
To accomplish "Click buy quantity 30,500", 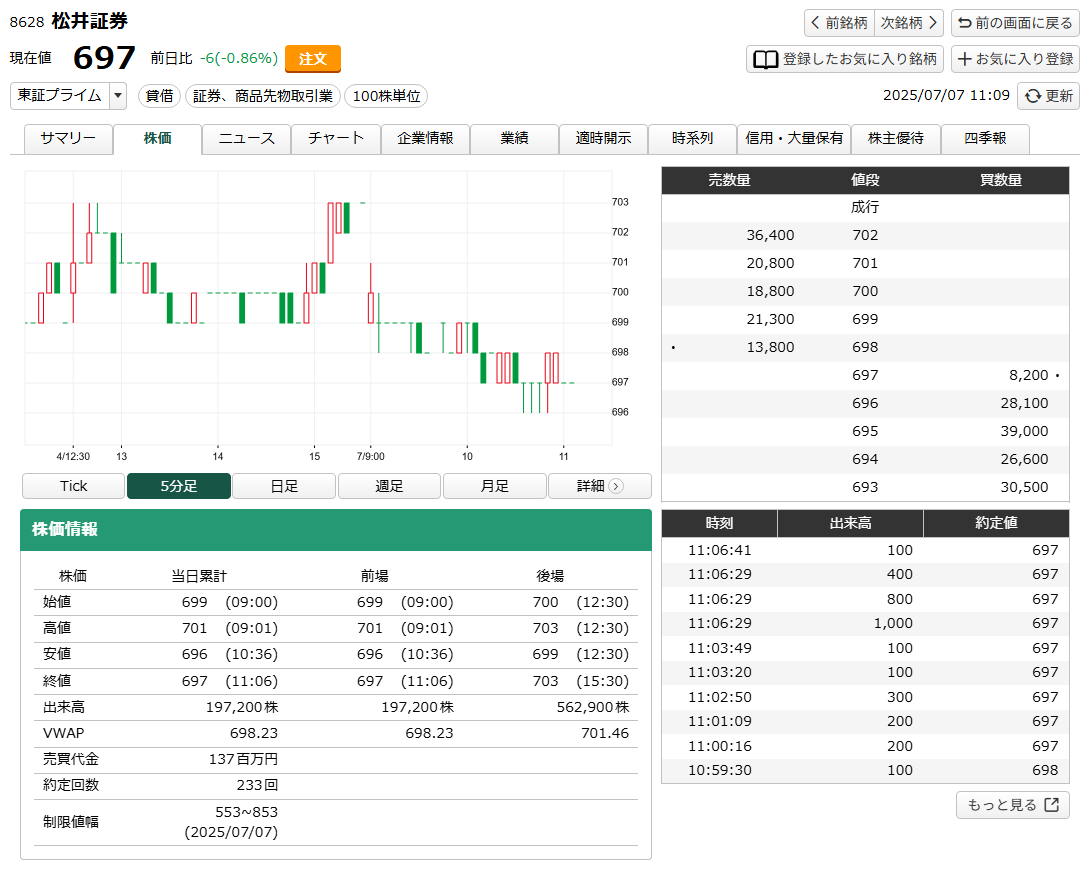I will (x=1024, y=487).
